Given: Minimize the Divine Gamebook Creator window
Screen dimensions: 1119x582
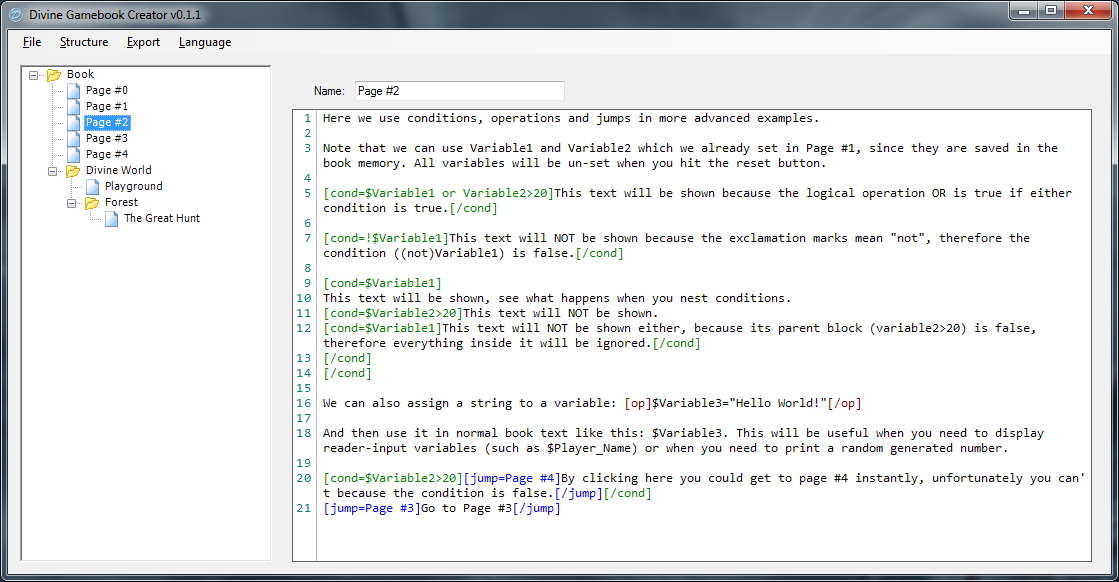Looking at the screenshot, I should tap(1024, 11).
